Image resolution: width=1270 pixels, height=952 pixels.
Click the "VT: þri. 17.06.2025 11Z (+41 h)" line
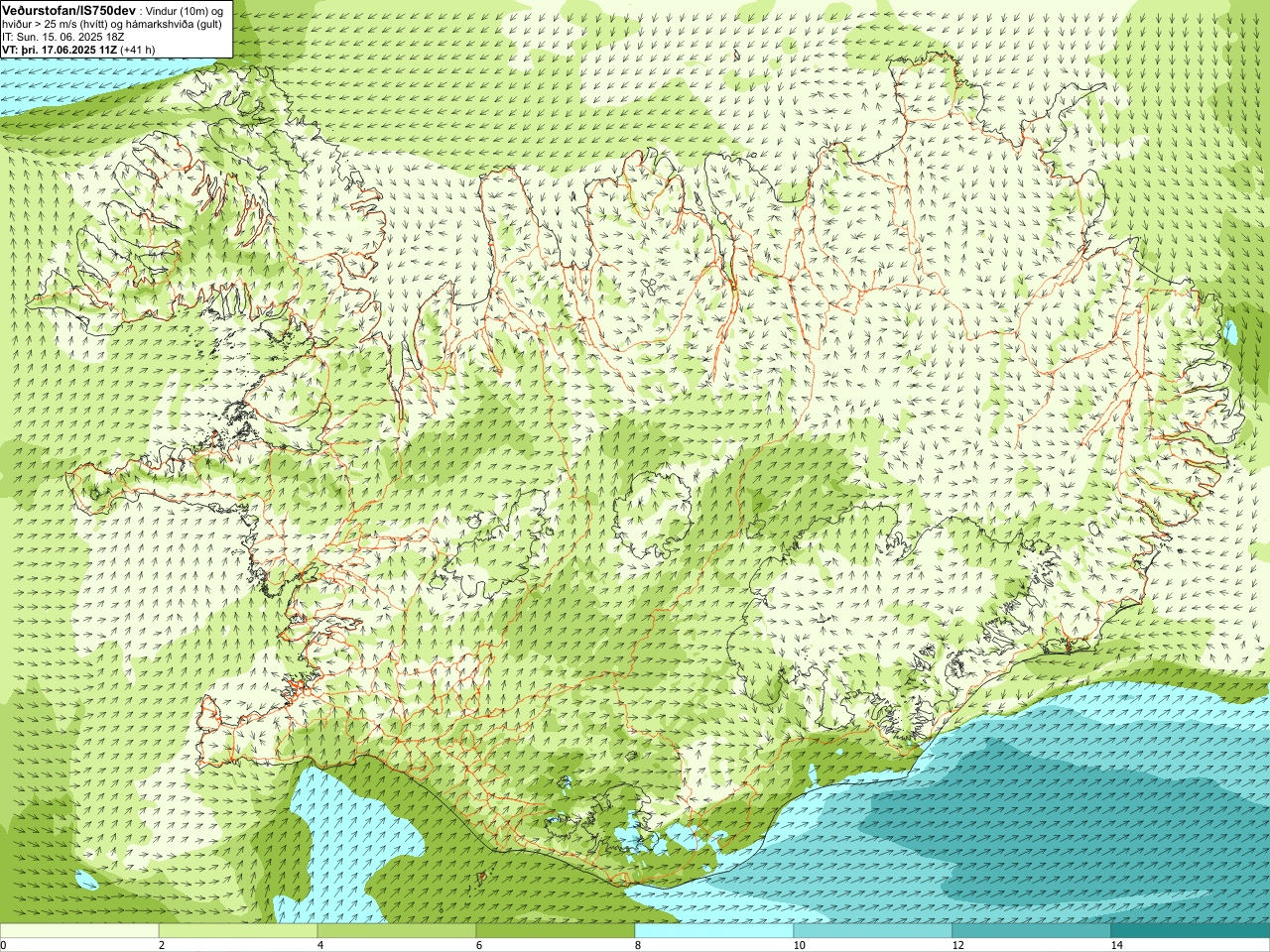click(x=78, y=49)
